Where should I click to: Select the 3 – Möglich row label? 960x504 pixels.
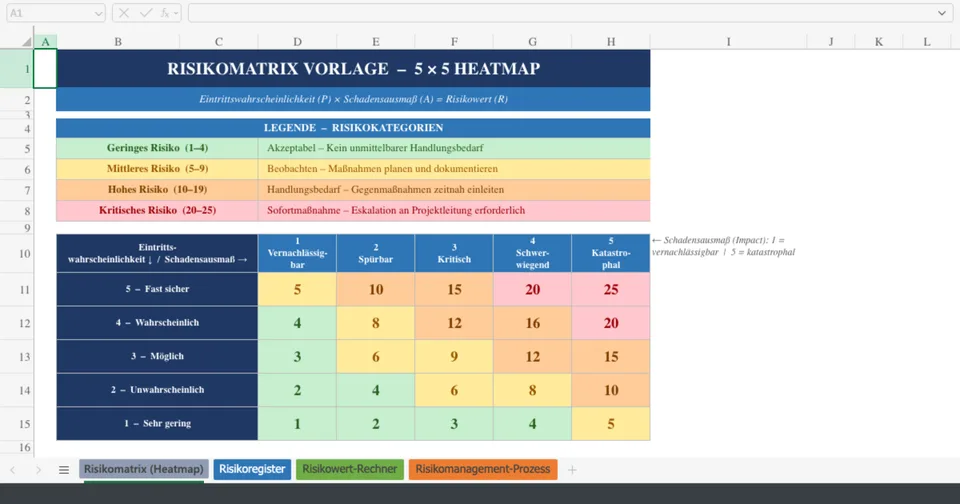(x=157, y=356)
